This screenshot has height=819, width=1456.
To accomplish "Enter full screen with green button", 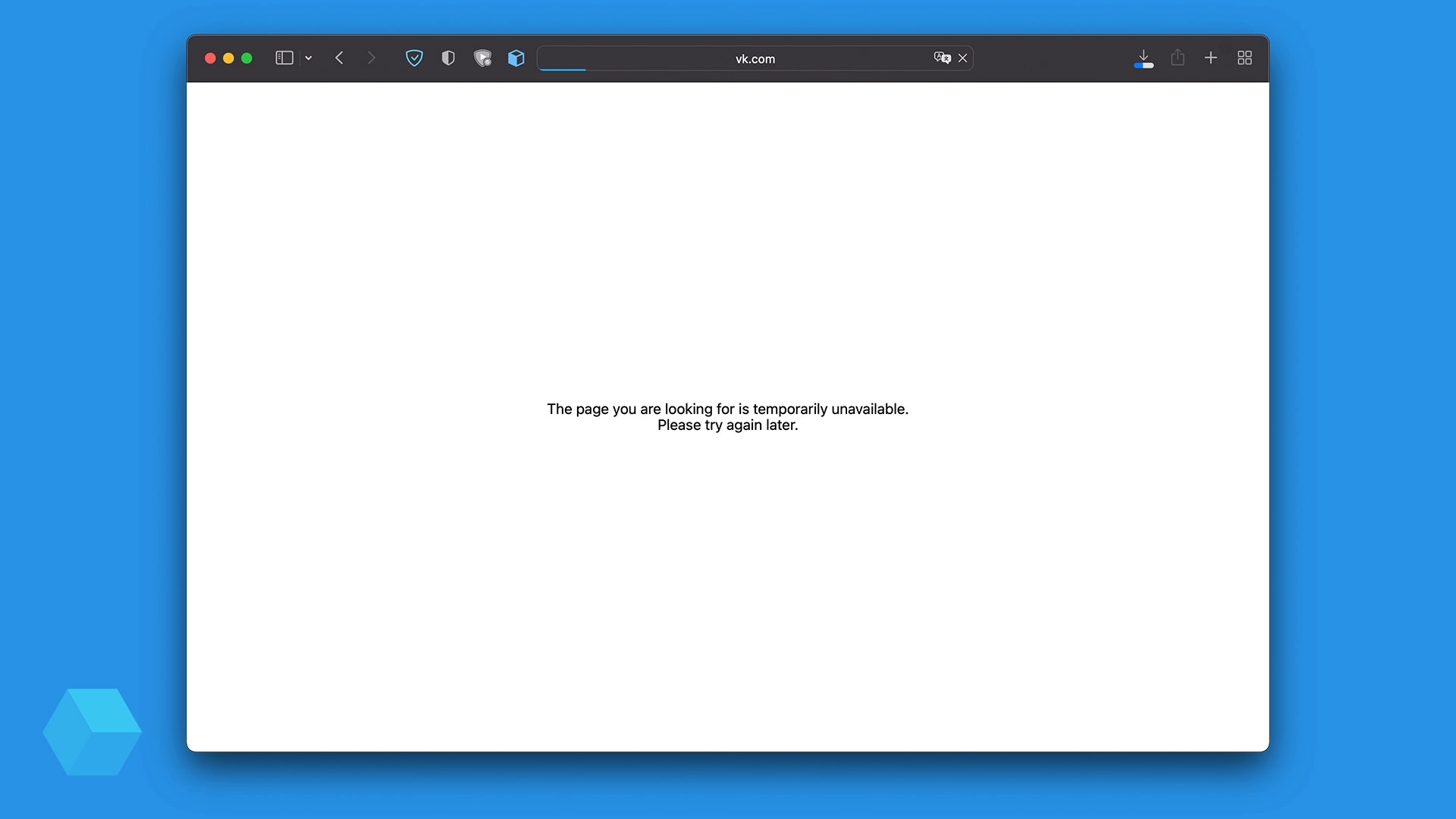I will click(x=246, y=58).
